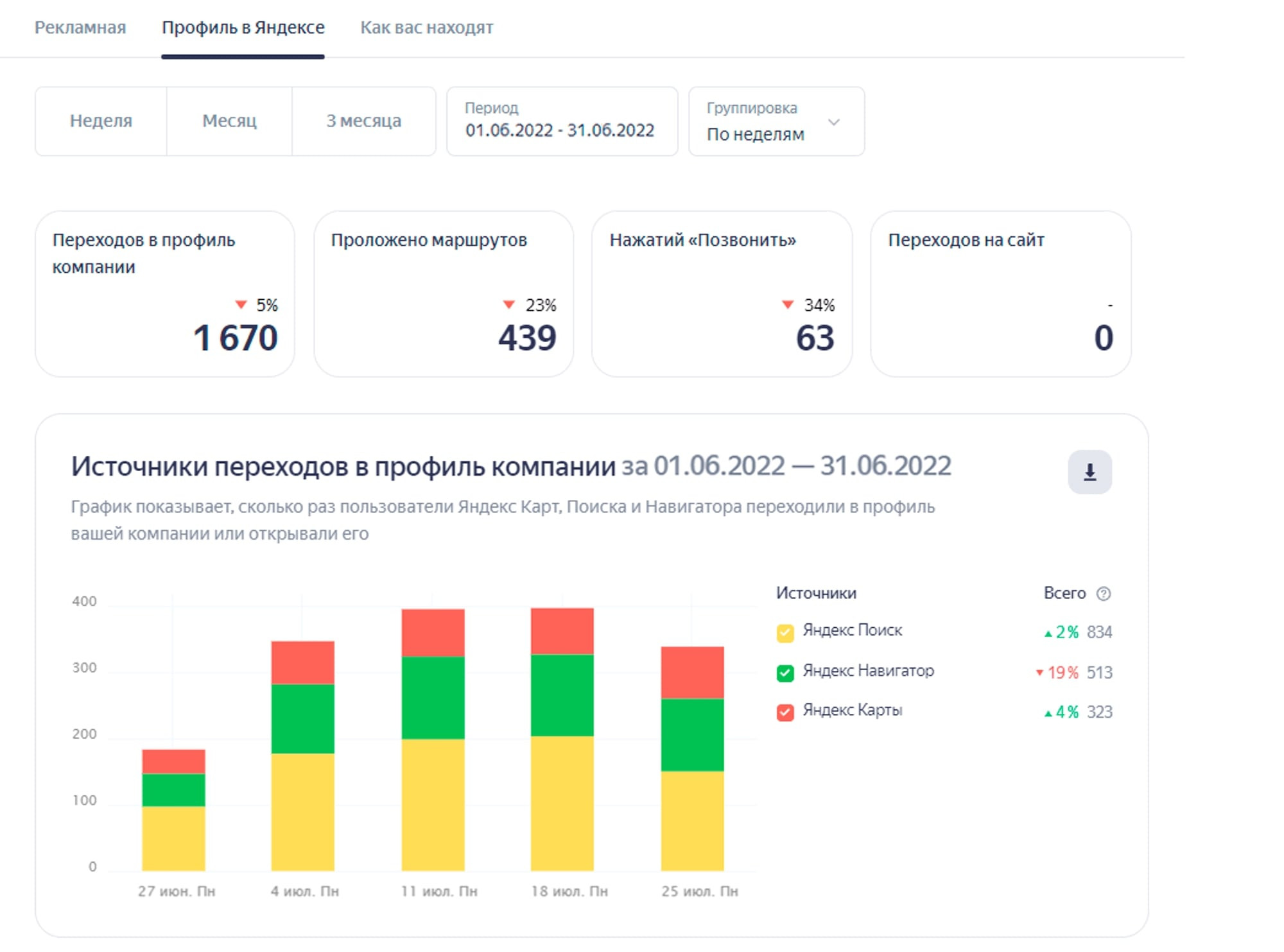The image size is (1284, 952).
Task: Open the По неделям grouping selector
Action: pyautogui.click(x=755, y=134)
